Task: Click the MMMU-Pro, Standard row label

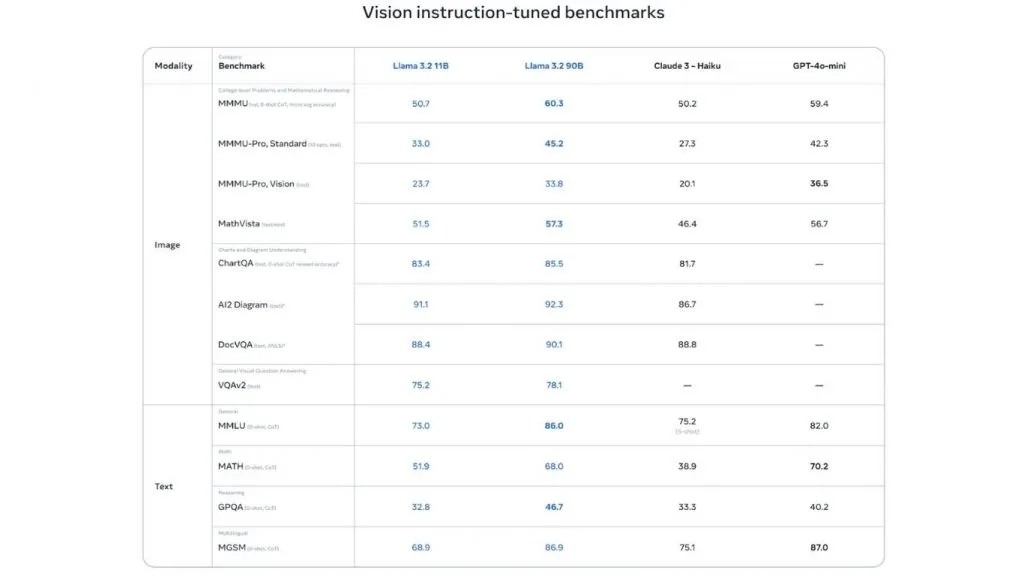Action: click(x=262, y=144)
